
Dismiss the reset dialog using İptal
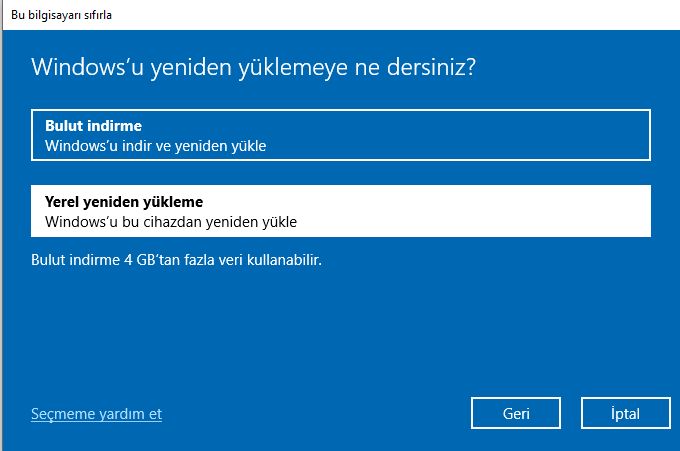point(625,413)
